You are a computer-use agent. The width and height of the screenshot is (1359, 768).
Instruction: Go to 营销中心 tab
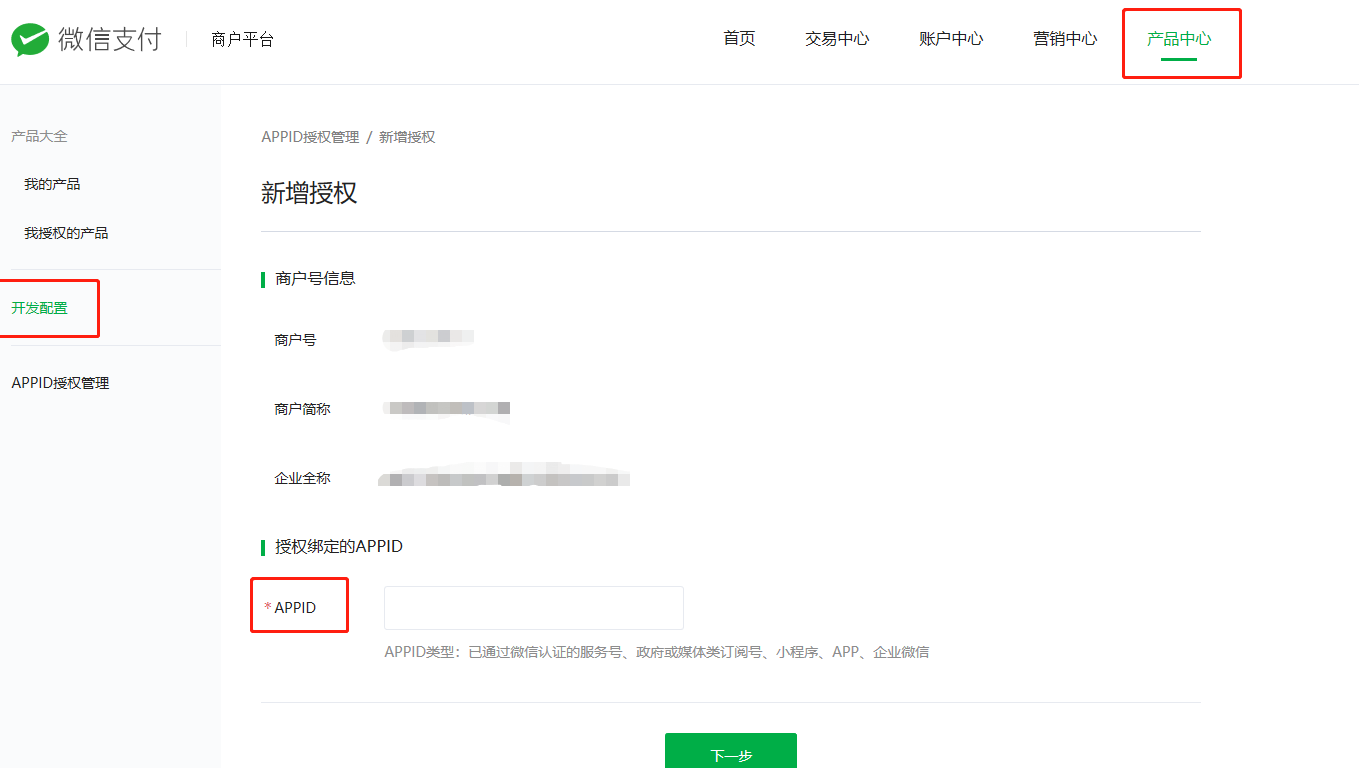click(x=1065, y=39)
